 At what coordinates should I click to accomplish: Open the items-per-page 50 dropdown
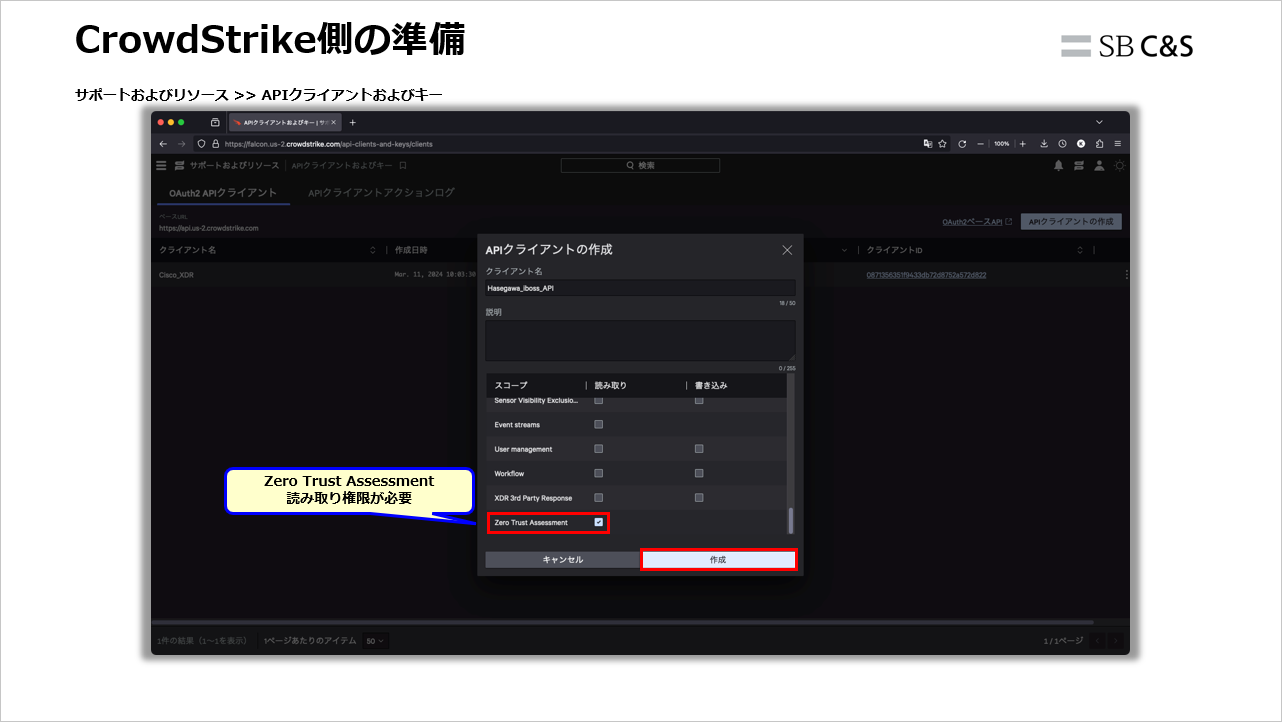pyautogui.click(x=374, y=640)
